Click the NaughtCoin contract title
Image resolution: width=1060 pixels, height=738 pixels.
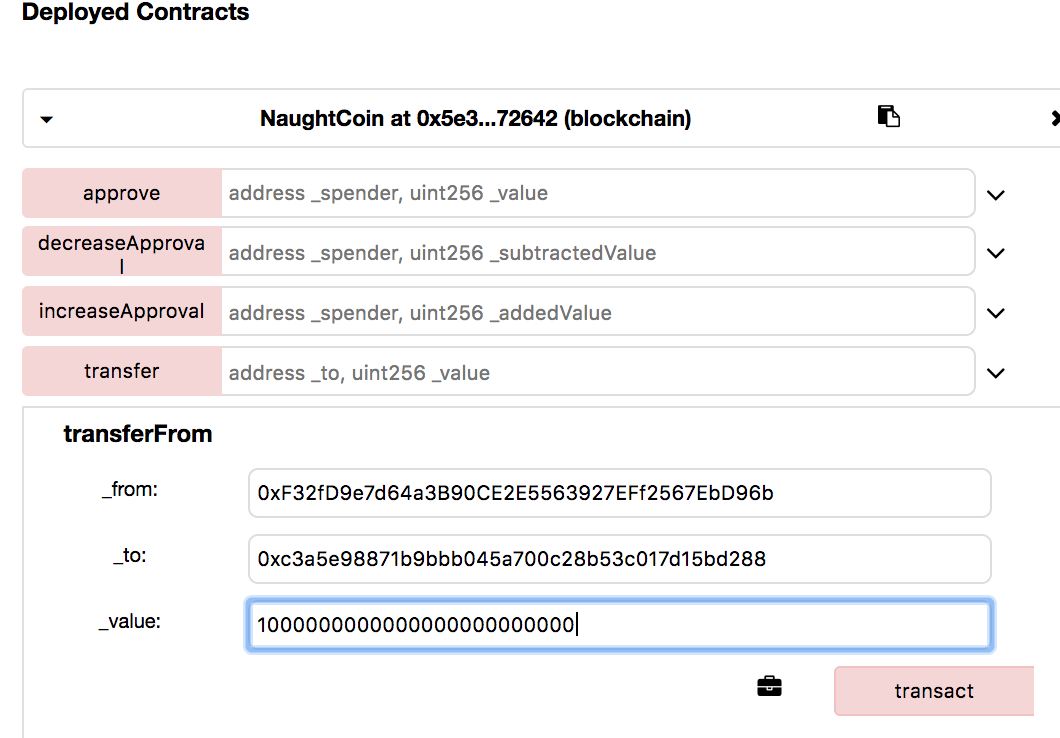click(x=475, y=119)
